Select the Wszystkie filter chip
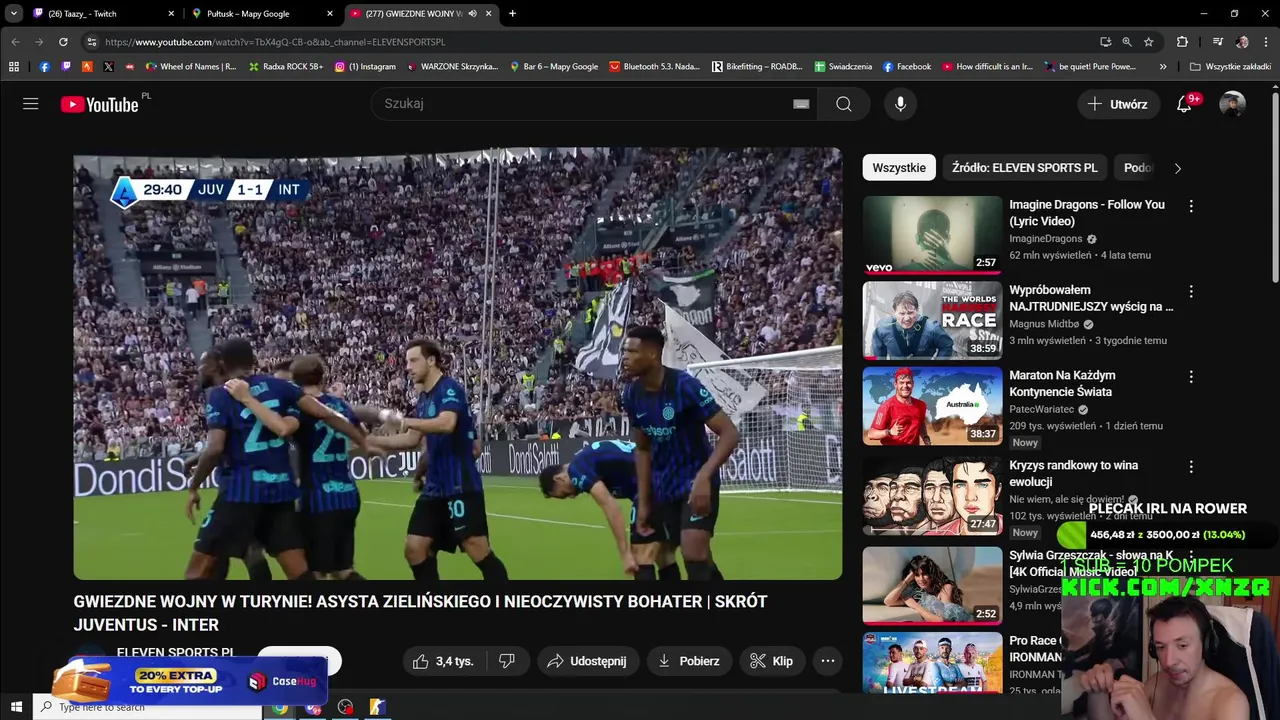Screen dimensions: 1280x720 [899, 168]
